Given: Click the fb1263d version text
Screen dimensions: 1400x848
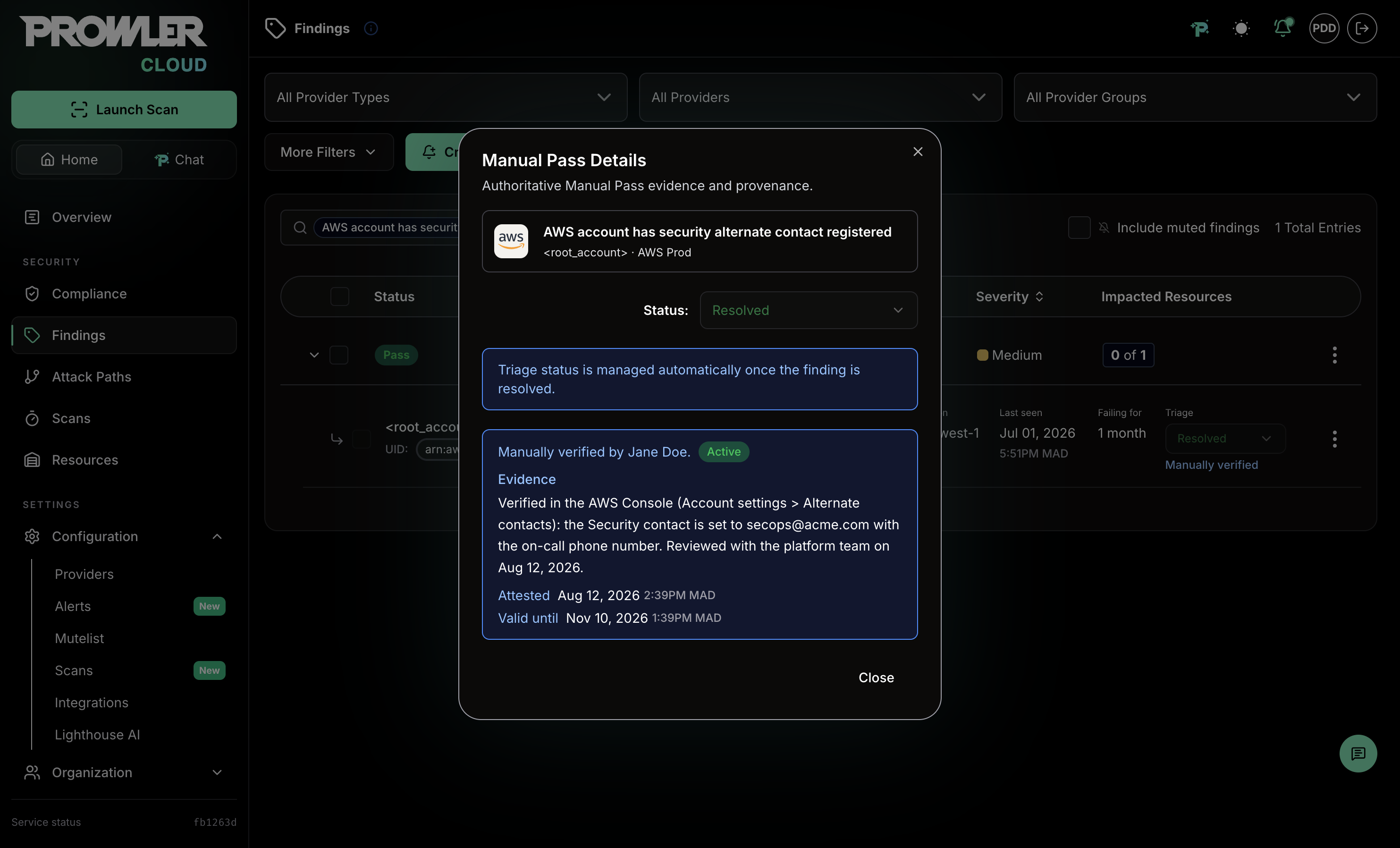Looking at the screenshot, I should pyautogui.click(x=215, y=822).
